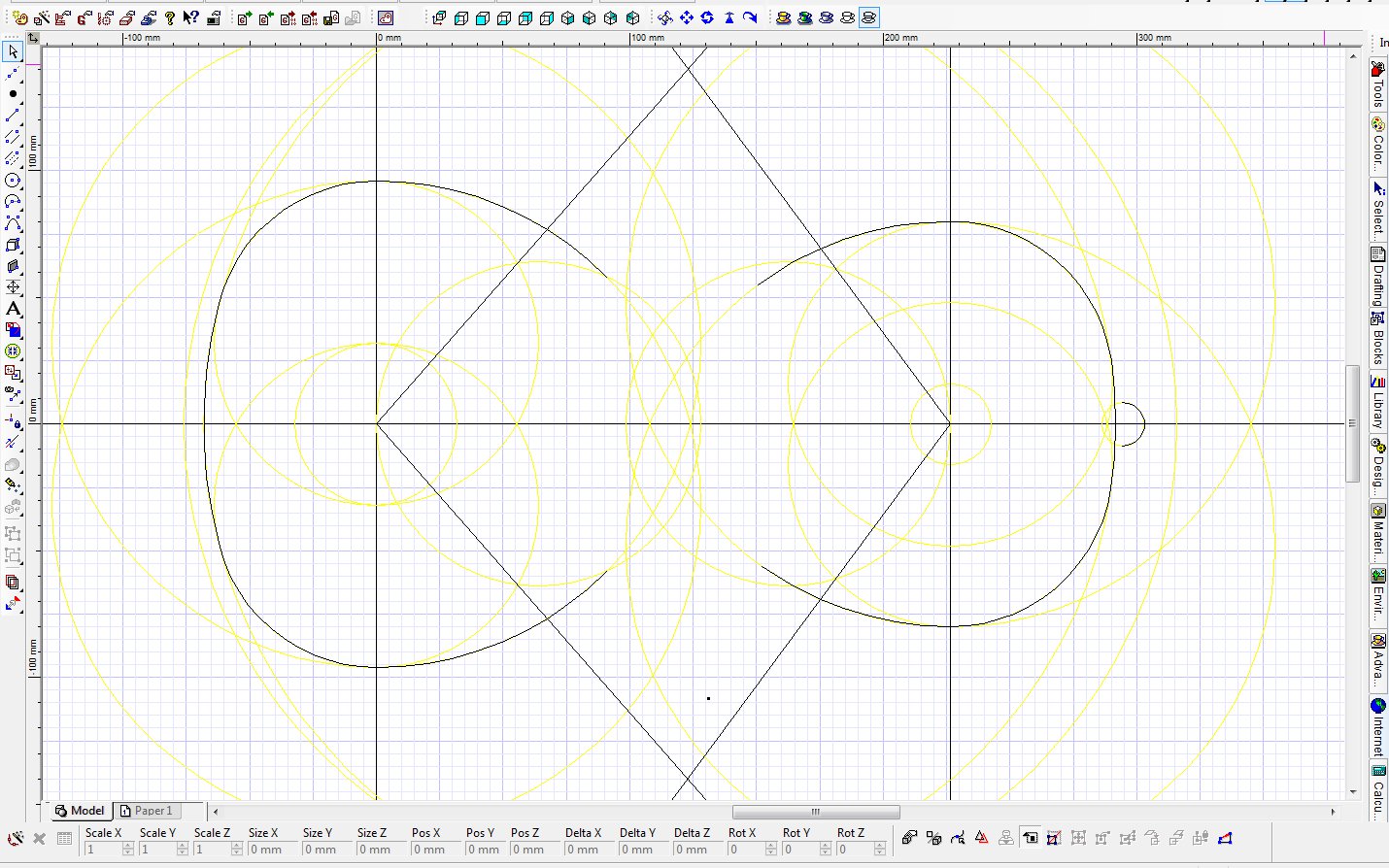Click the yellow help question mark icon
Viewport: 1389px width, 868px height.
170,17
